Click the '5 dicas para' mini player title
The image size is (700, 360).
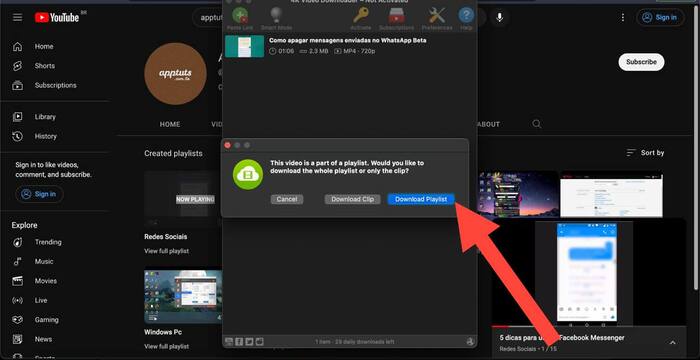tap(562, 338)
